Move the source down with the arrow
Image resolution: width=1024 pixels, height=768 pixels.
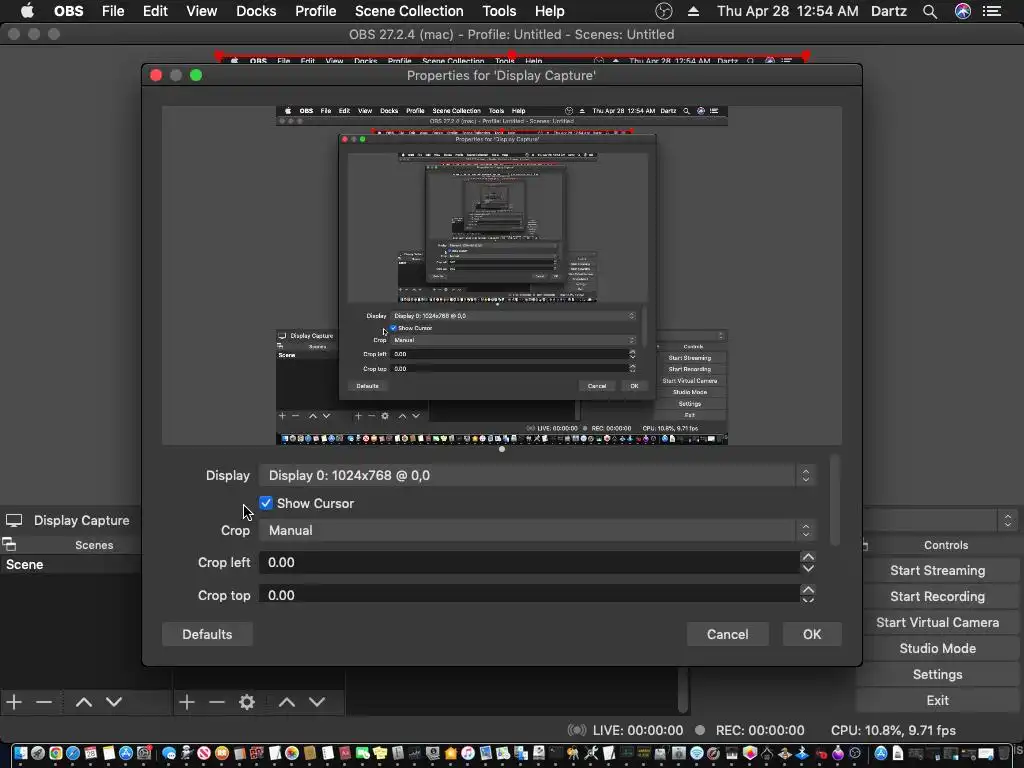(317, 702)
